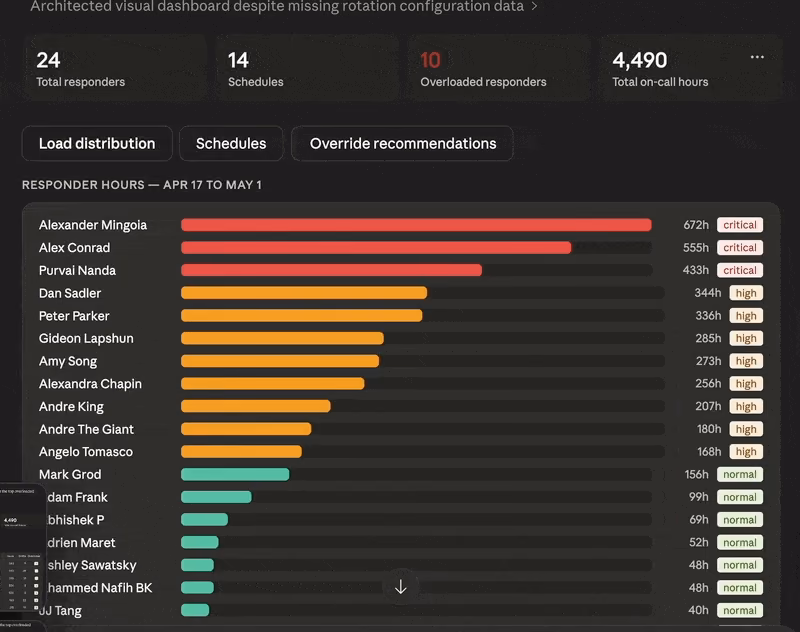Click the critical badge for Alexander Mingoia
Viewport: 800px width, 632px height.
[740, 225]
